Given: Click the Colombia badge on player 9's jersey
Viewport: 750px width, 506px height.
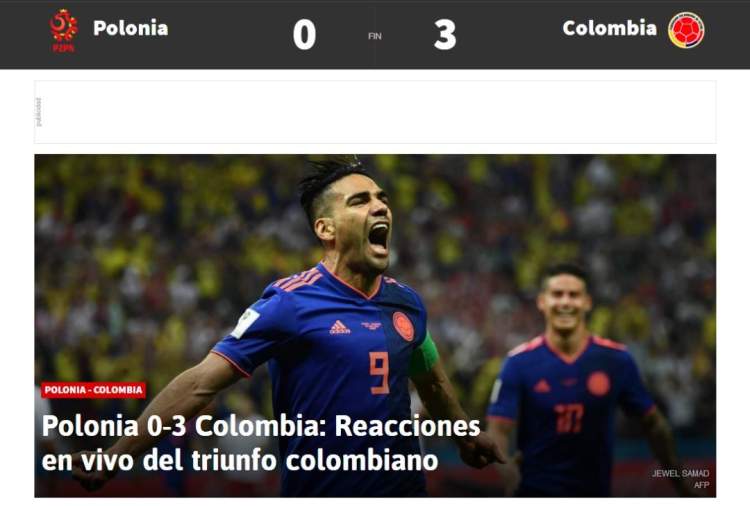Looking at the screenshot, I should [x=403, y=326].
